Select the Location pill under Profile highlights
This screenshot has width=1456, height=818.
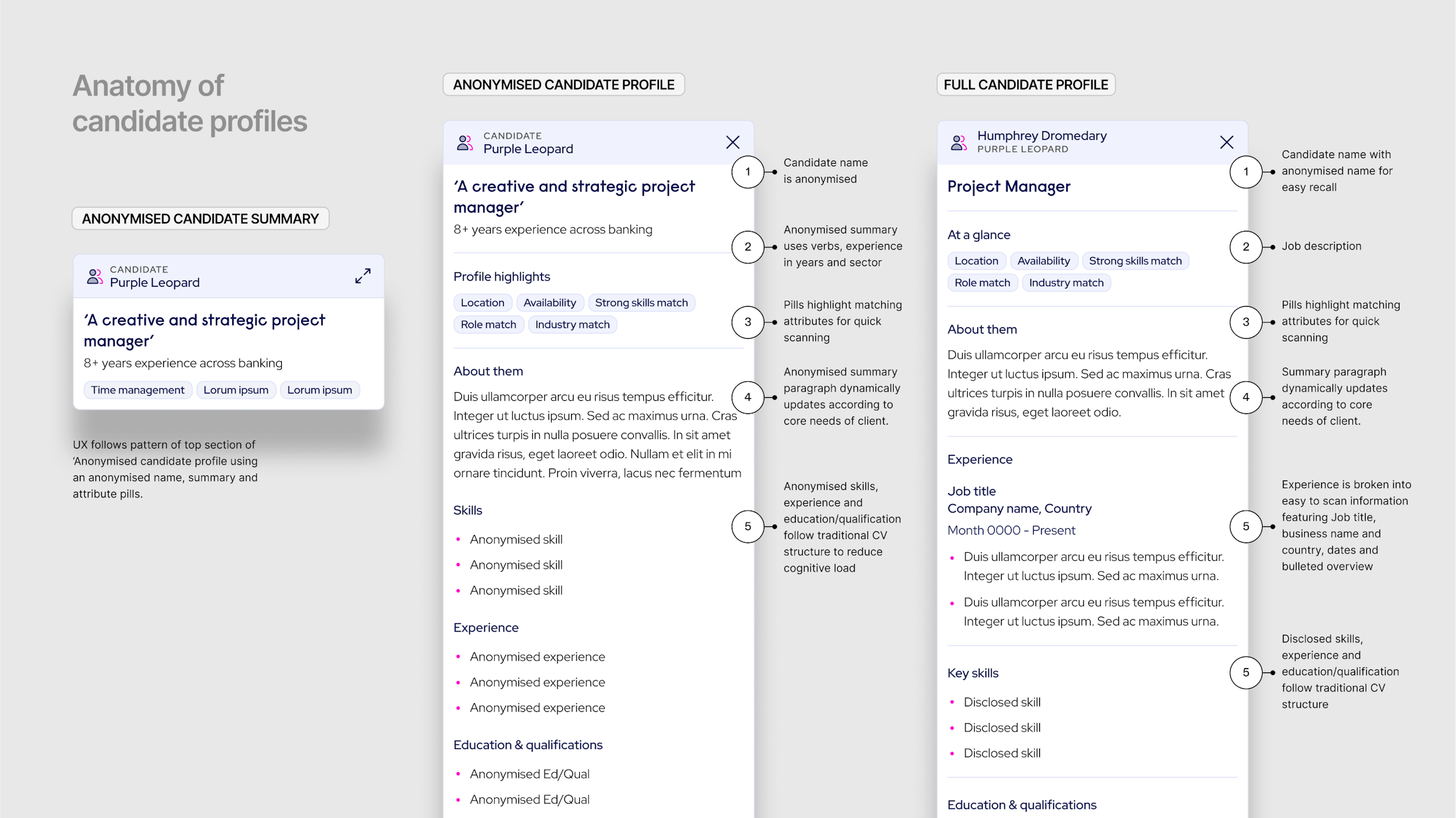click(x=482, y=303)
